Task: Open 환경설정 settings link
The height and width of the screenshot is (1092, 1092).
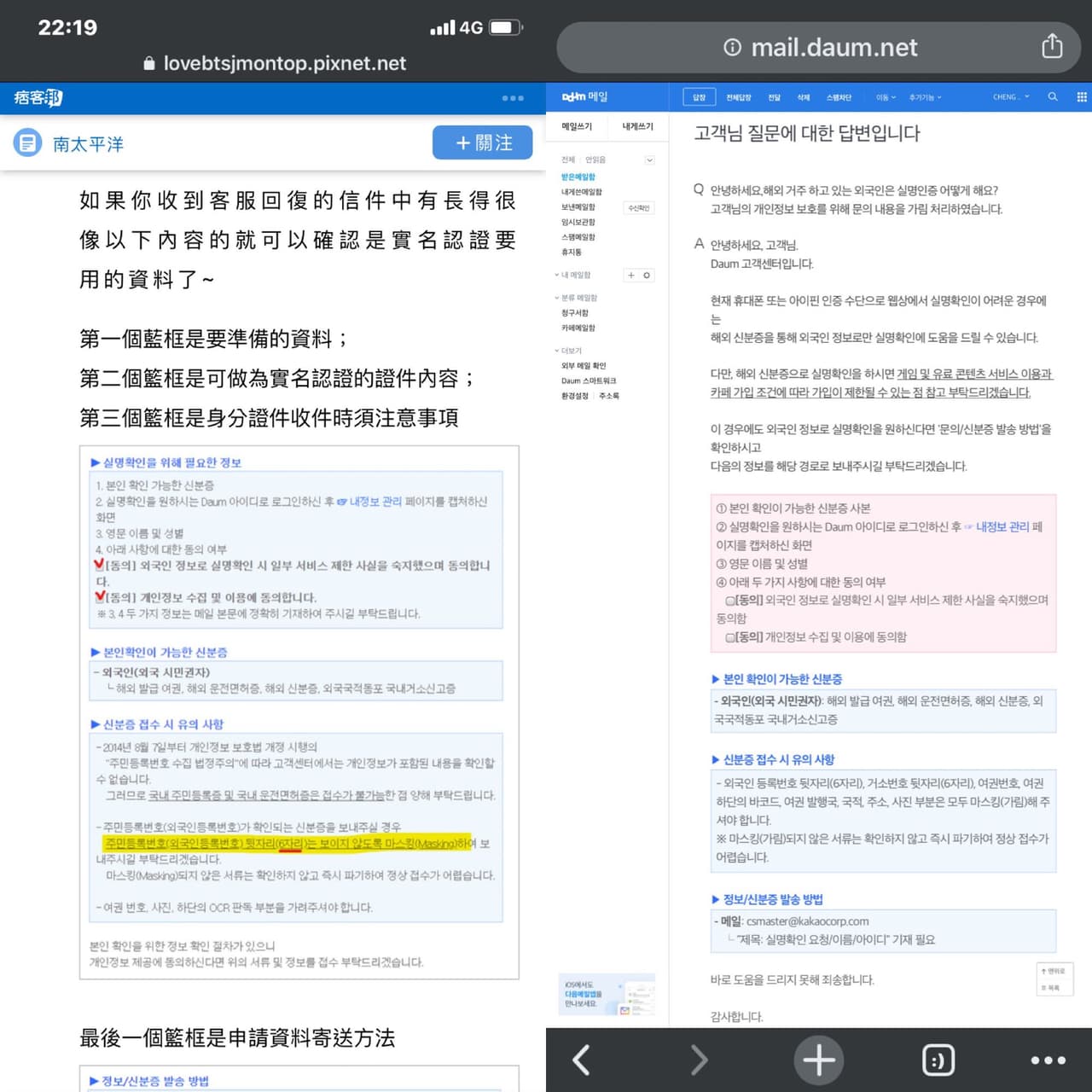Action: pos(575,396)
